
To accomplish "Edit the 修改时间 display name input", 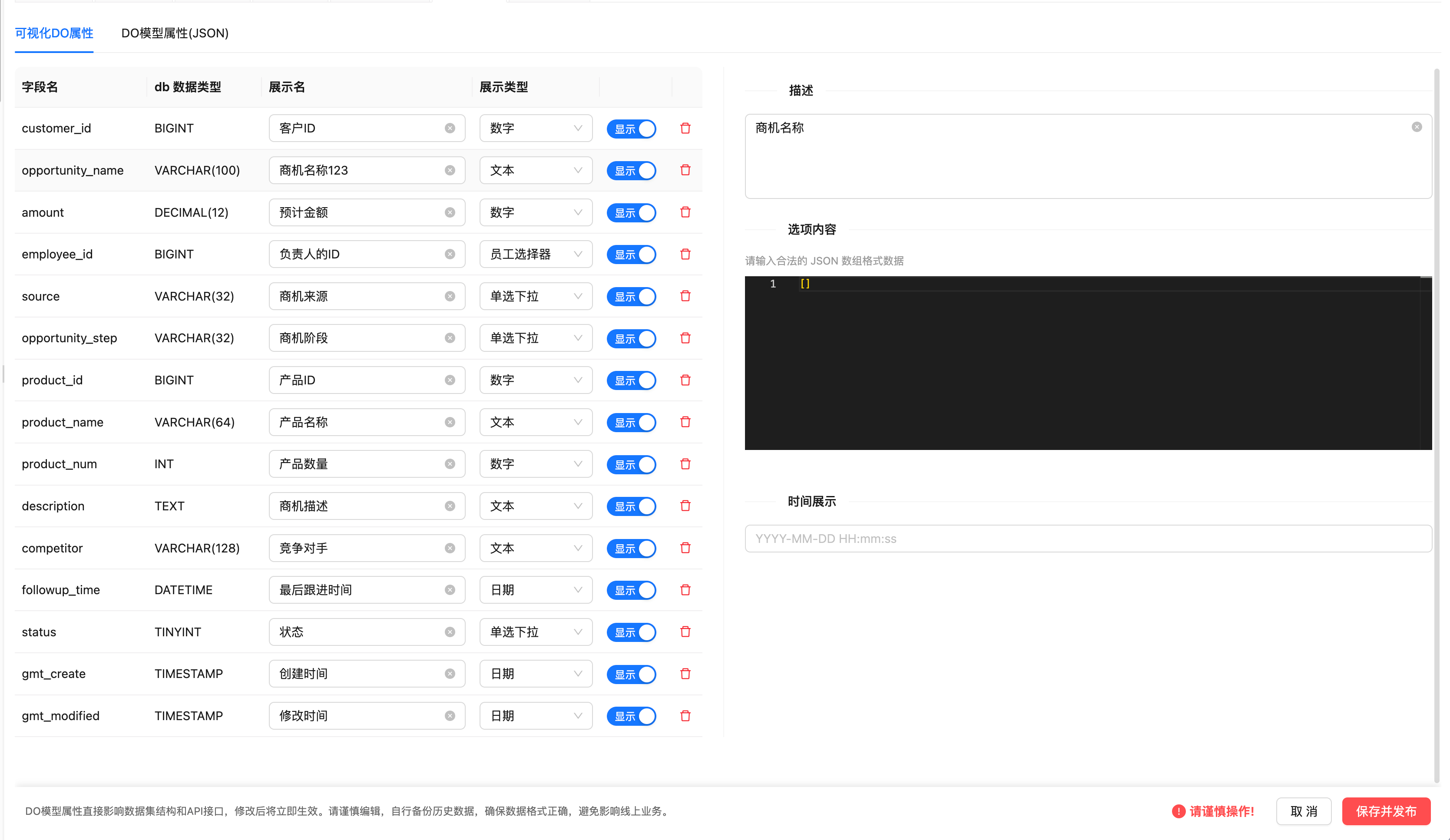I will [x=367, y=716].
